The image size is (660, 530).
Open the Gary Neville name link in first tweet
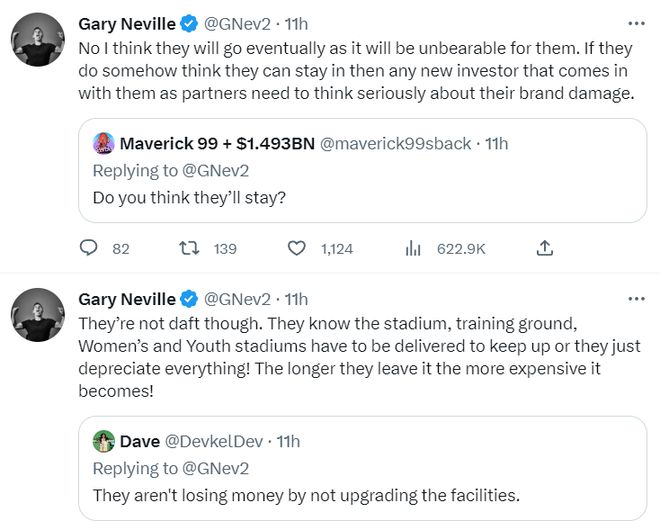pyautogui.click(x=126, y=23)
